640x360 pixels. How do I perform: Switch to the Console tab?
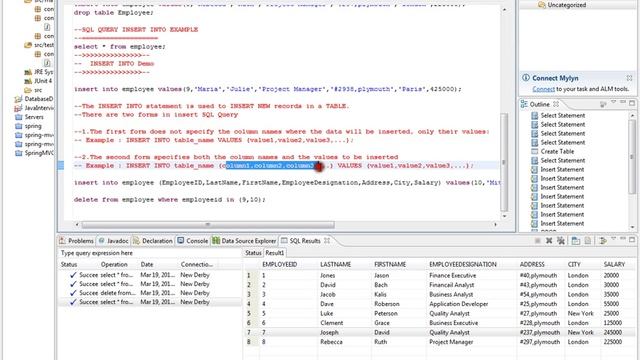coord(193,241)
